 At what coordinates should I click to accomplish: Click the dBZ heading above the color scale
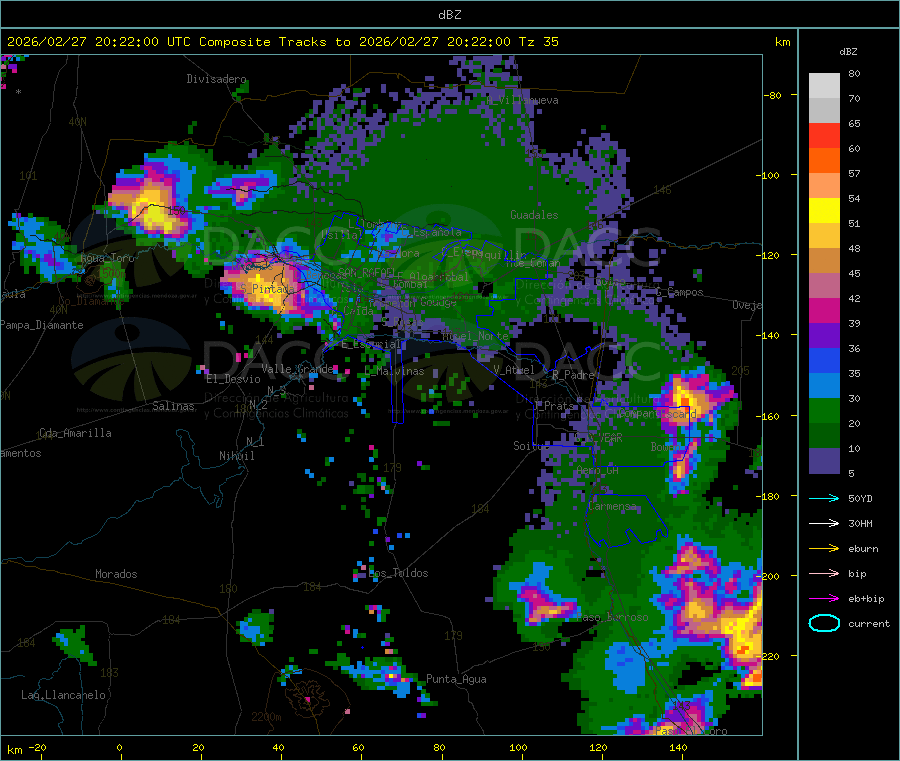point(848,52)
